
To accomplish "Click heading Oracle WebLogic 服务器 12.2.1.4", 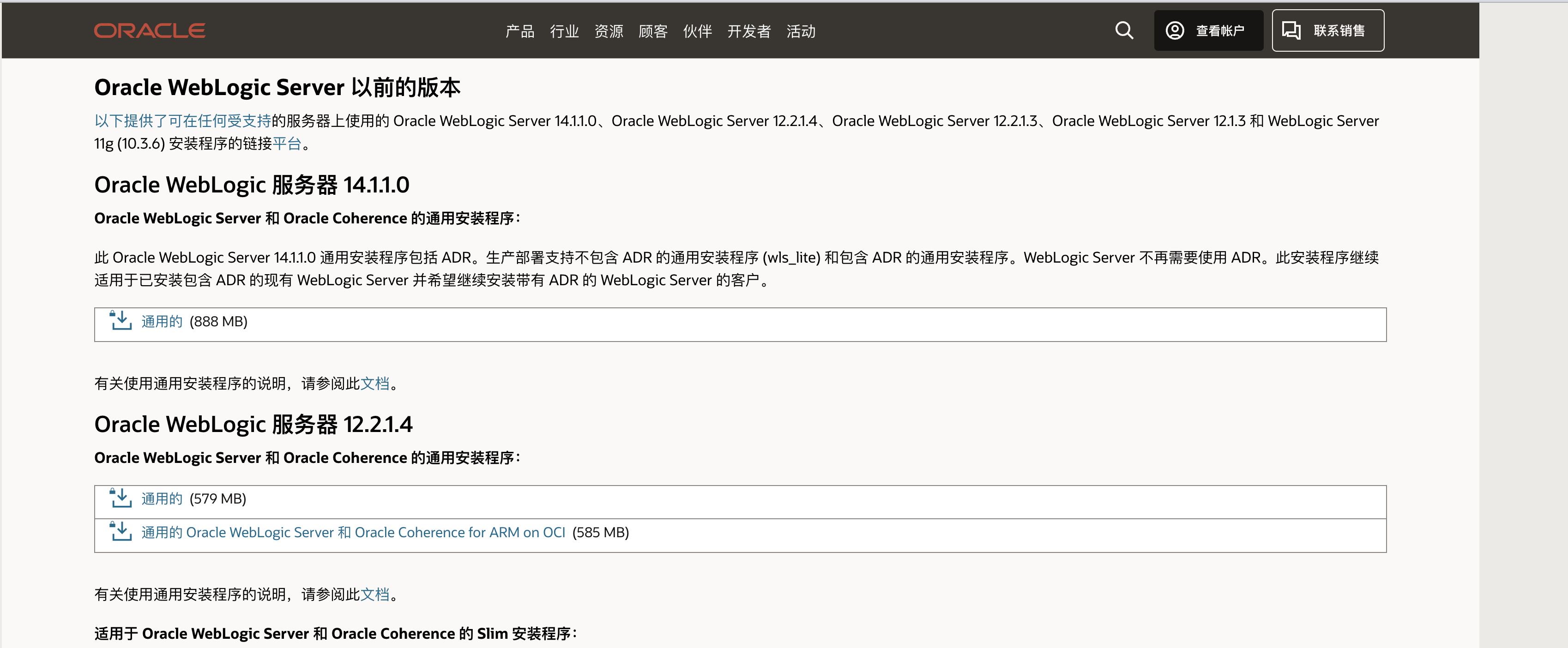I will coord(254,425).
